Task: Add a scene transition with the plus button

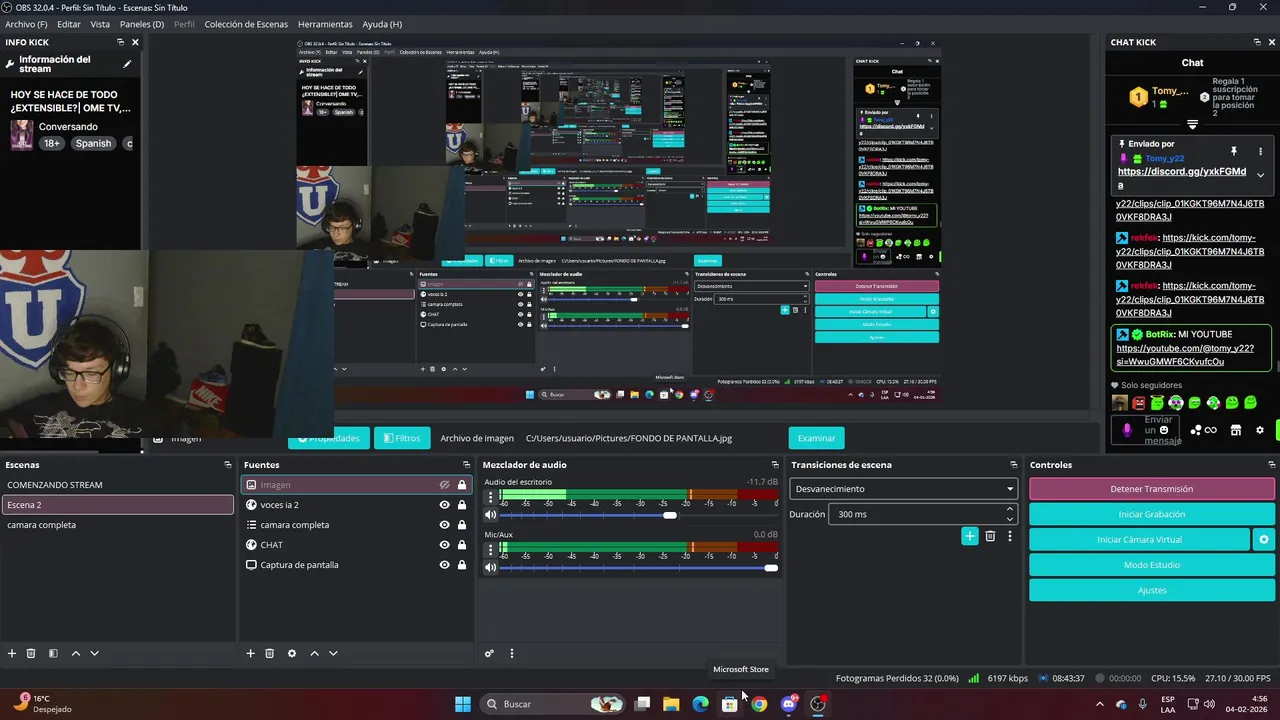Action: point(969,536)
